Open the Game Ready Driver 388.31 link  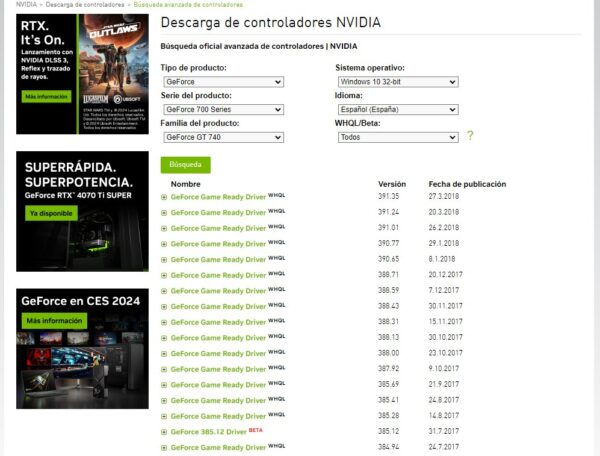pos(218,322)
